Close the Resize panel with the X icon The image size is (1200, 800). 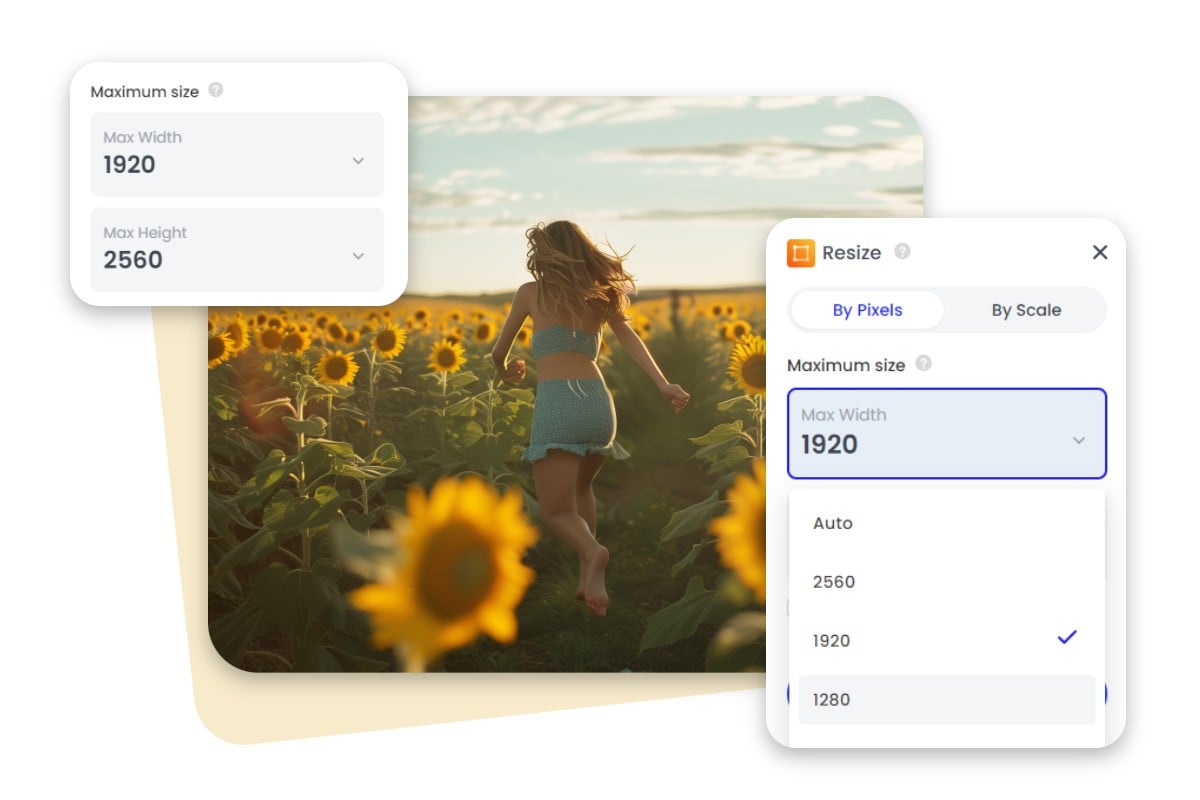click(1100, 252)
